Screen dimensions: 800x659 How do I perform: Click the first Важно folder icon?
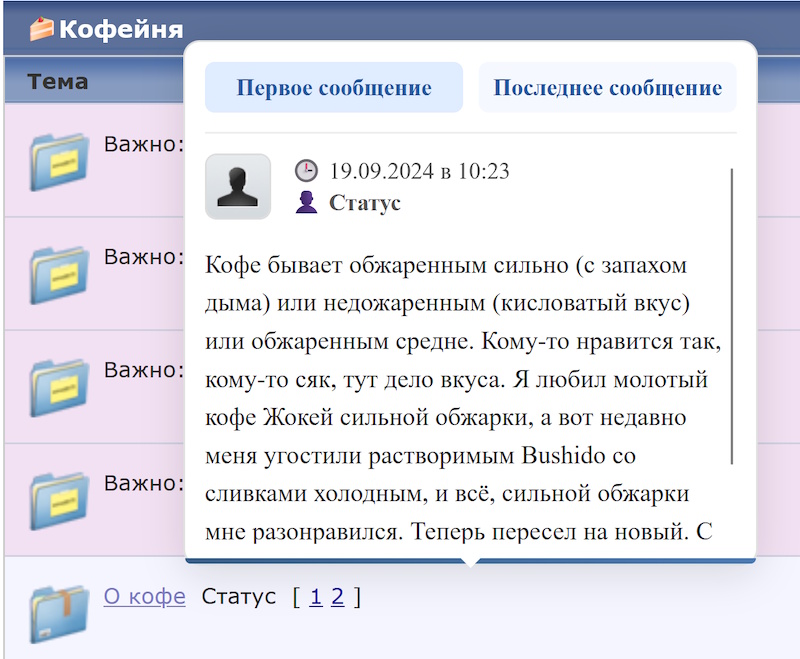pyautogui.click(x=59, y=162)
